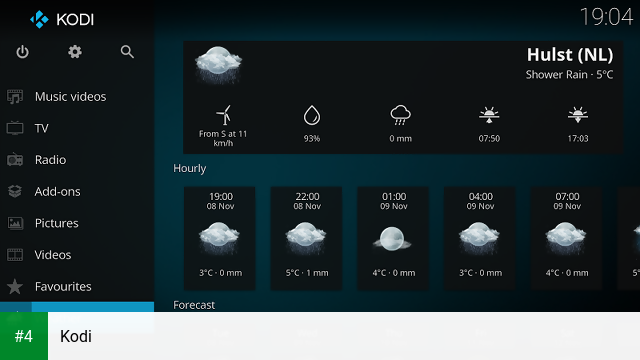
Task: Click the KODI title text
Action: pyautogui.click(x=75, y=20)
